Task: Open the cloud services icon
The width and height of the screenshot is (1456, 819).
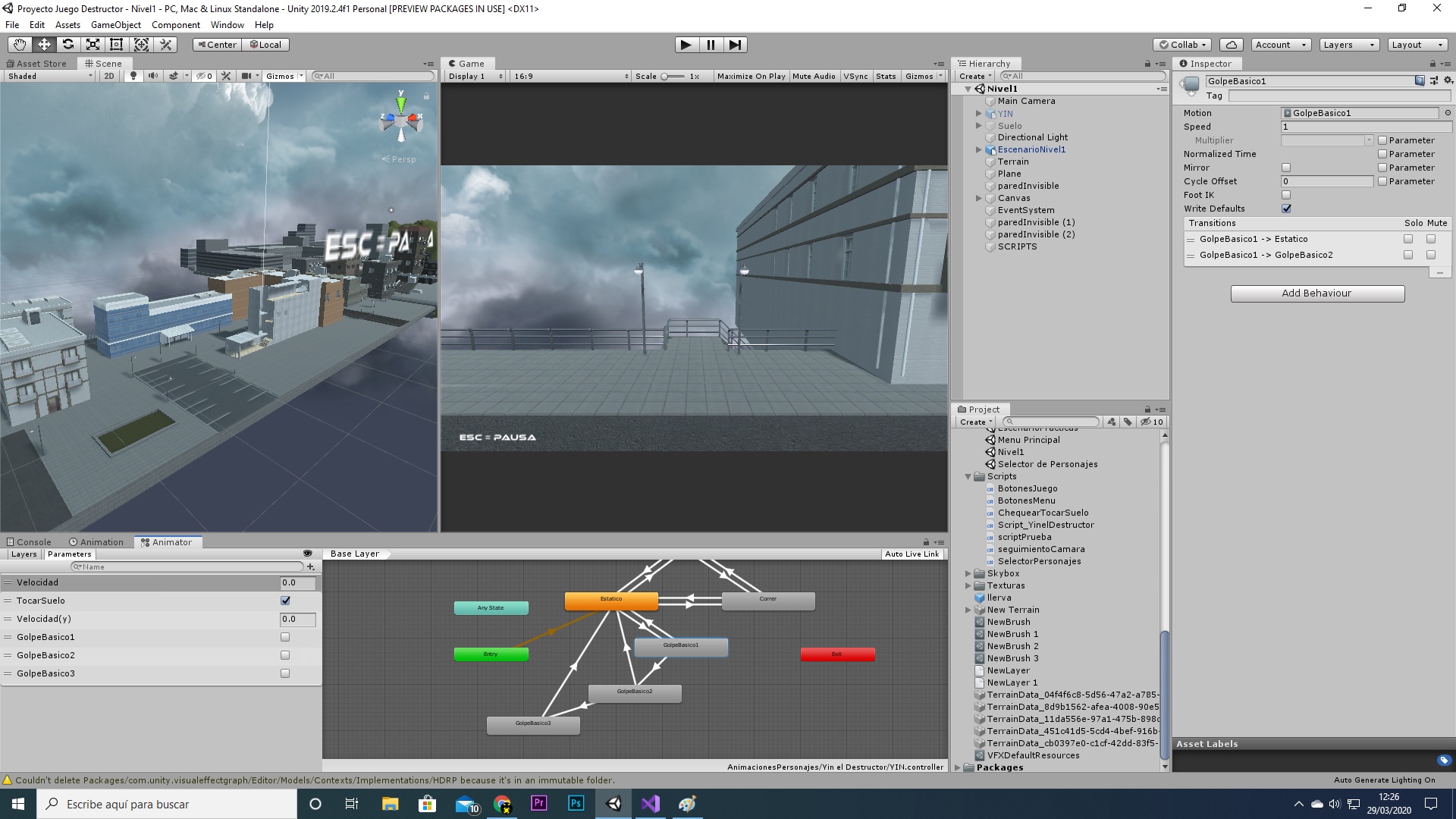Action: tap(1232, 45)
